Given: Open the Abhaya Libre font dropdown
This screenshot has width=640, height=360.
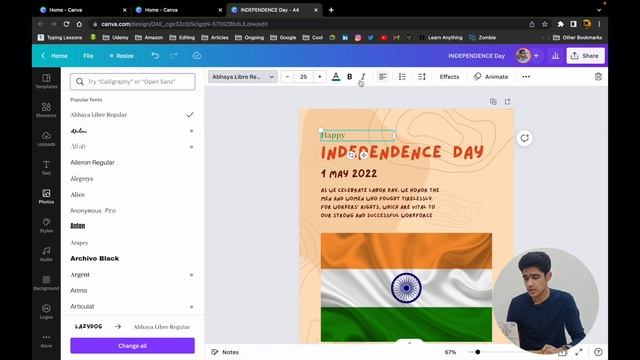Looking at the screenshot, I should [x=242, y=77].
